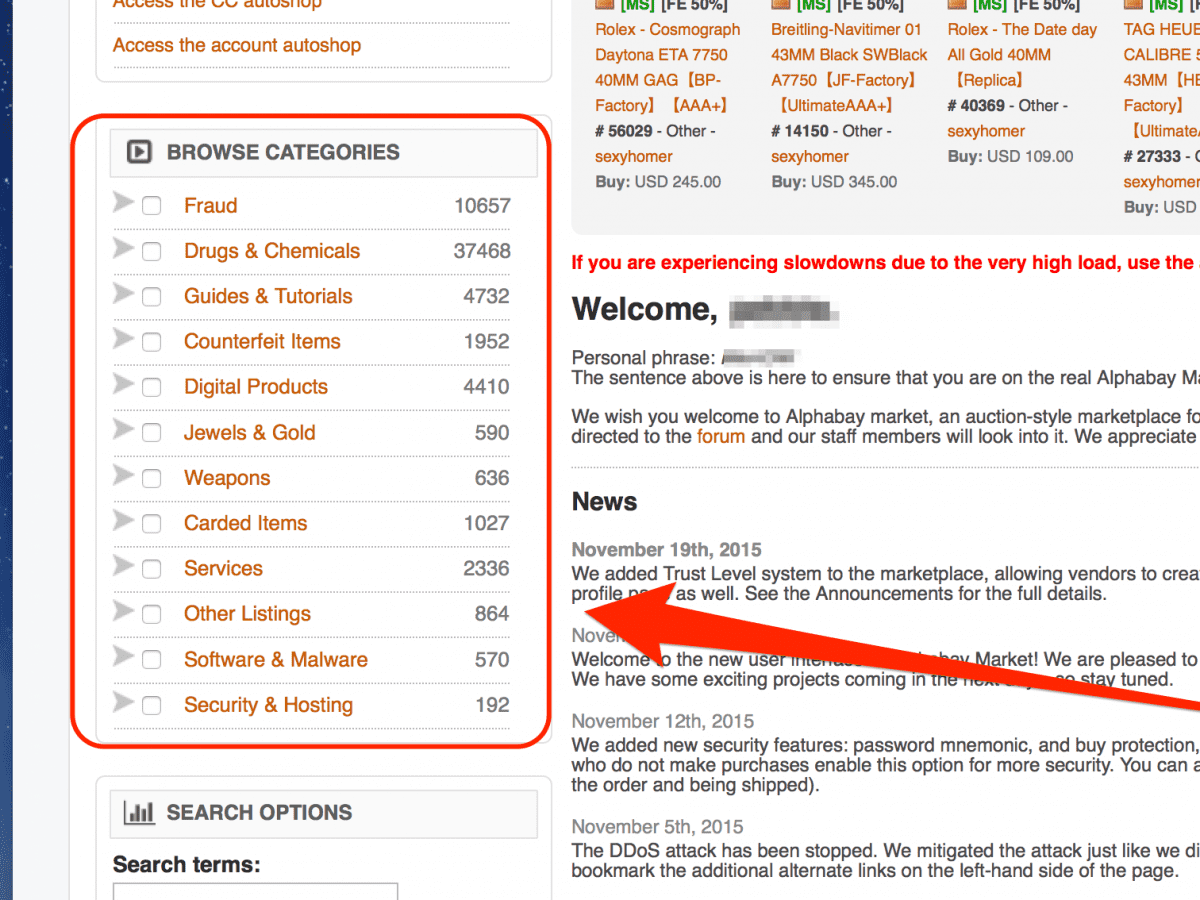Expand the Services category arrow
1200x900 pixels.
click(123, 566)
